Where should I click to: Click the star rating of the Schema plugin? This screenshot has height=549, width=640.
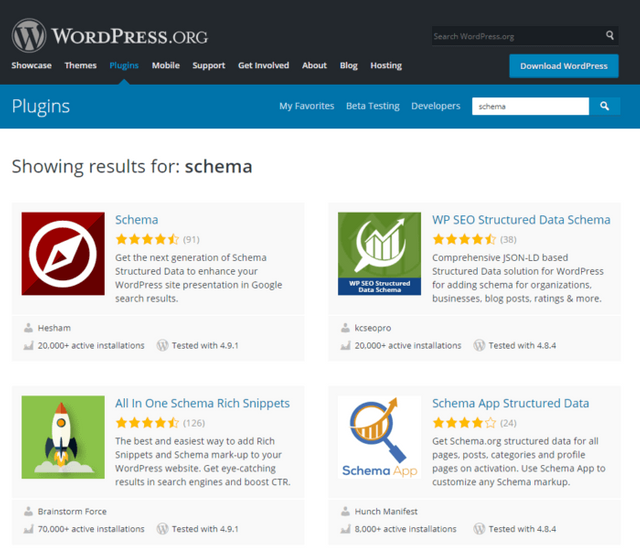click(147, 239)
